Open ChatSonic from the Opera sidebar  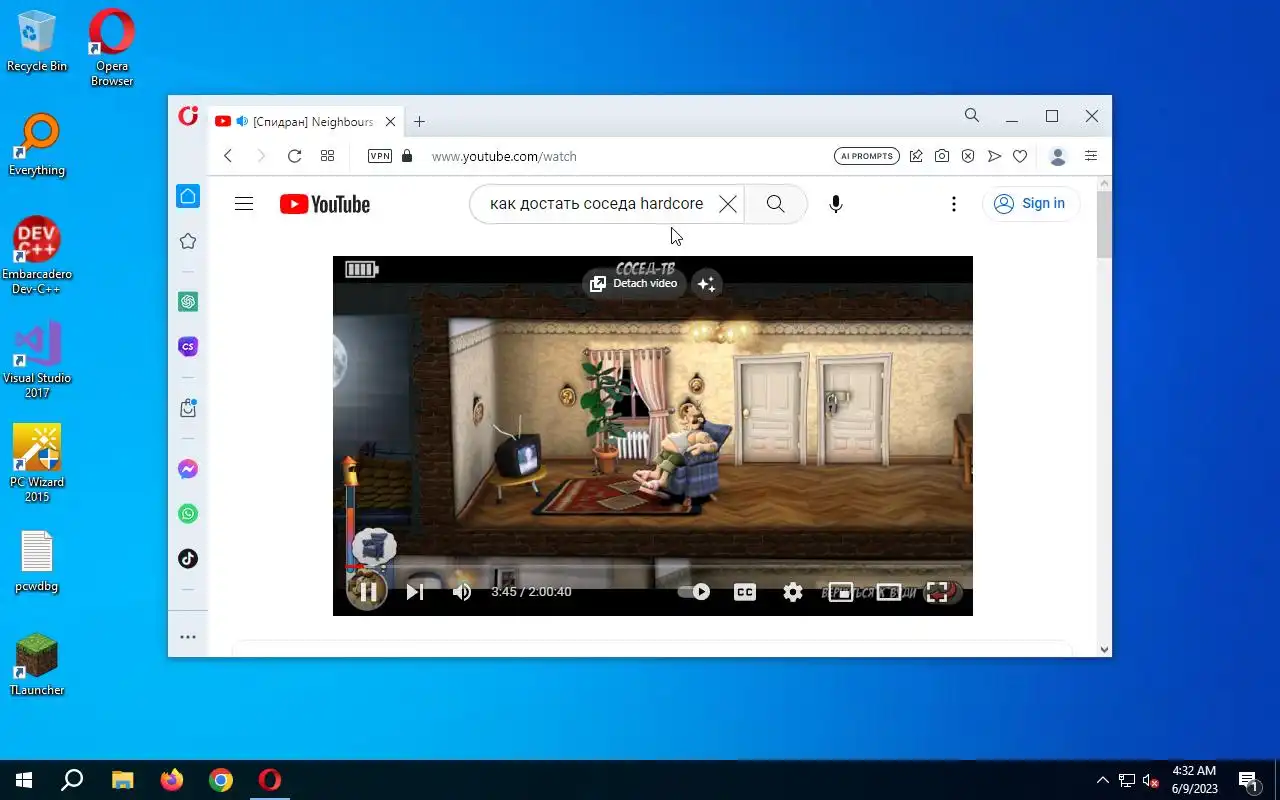coord(188,346)
